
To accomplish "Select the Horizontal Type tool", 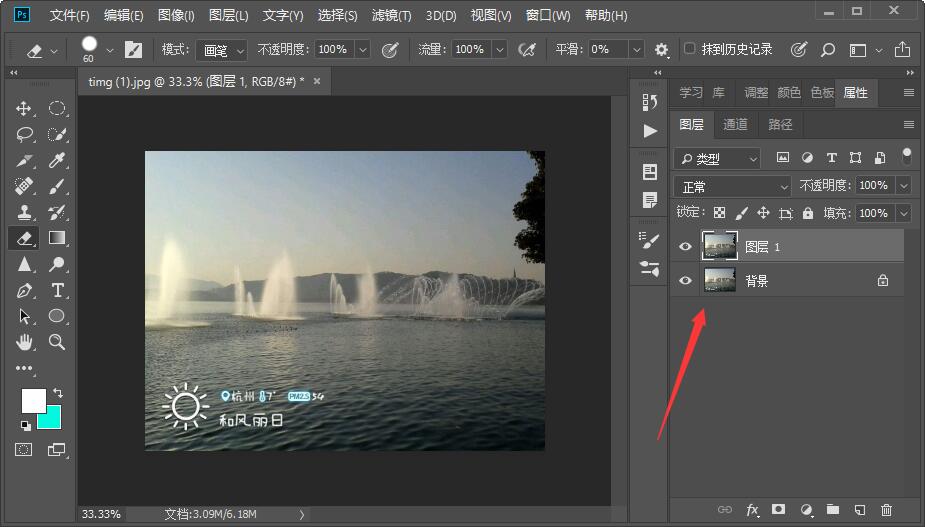I will pos(57,290).
